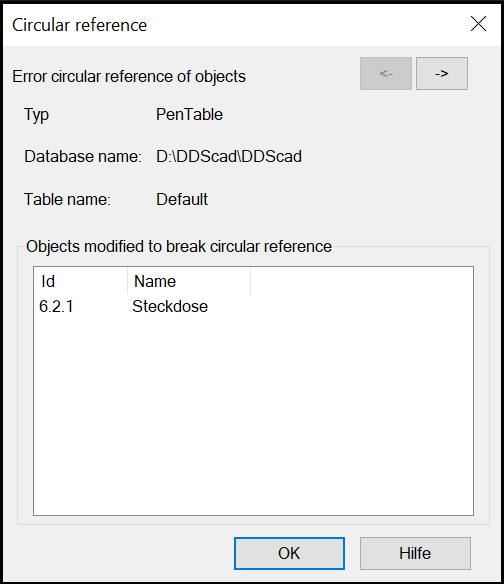Image resolution: width=504 pixels, height=584 pixels.
Task: Open help via the Hilfe button
Action: point(415,553)
